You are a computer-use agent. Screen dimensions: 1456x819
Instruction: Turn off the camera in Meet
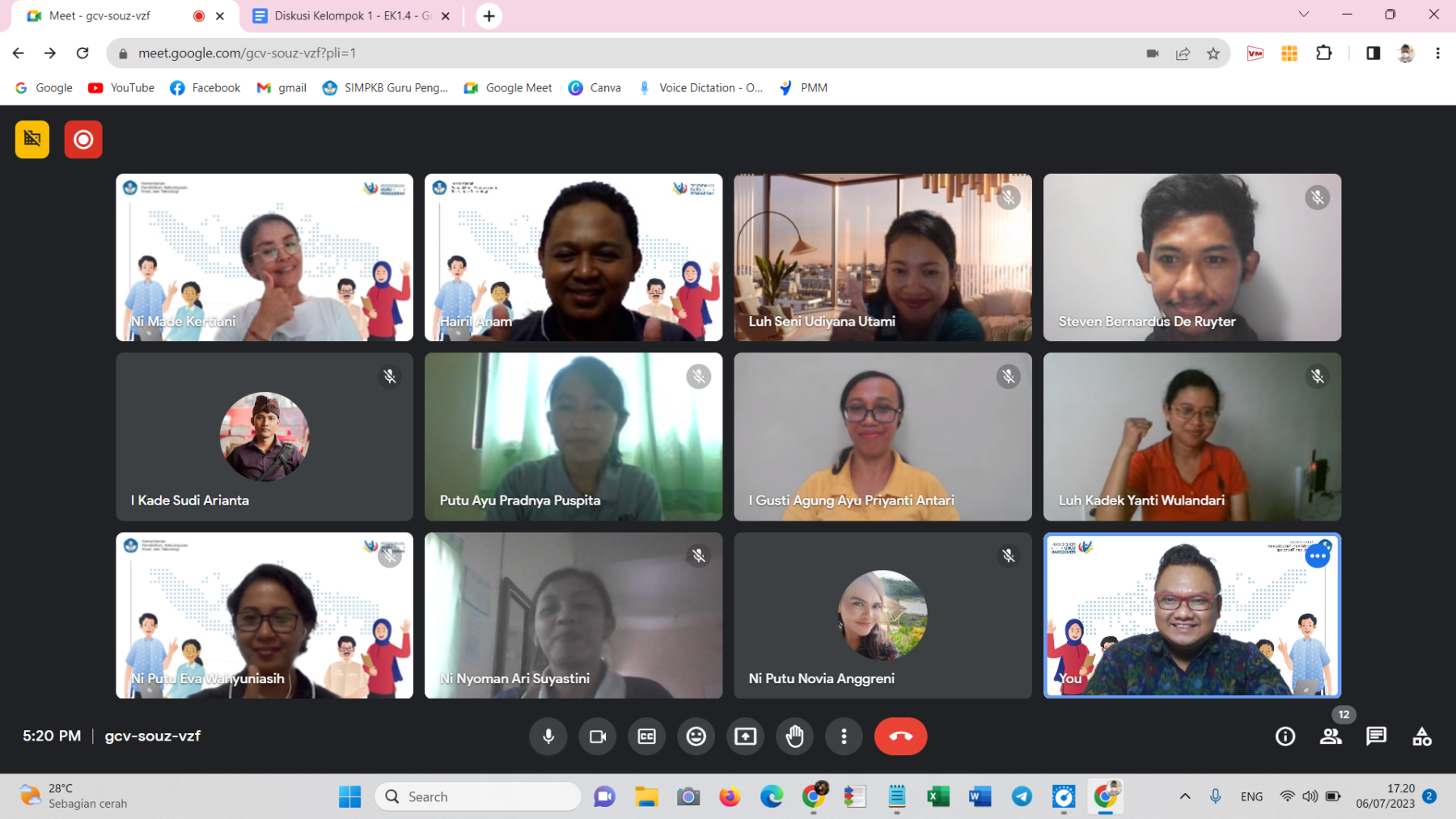(x=598, y=737)
